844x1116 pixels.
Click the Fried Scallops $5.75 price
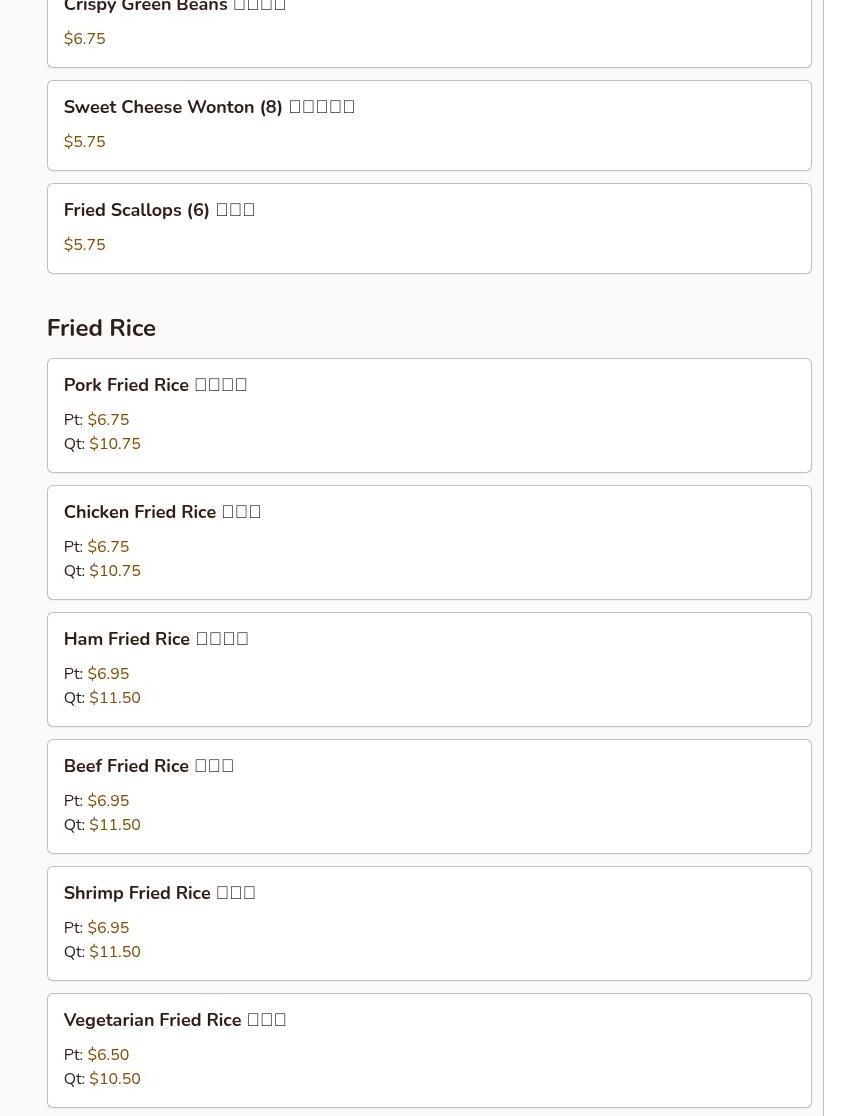pos(85,245)
